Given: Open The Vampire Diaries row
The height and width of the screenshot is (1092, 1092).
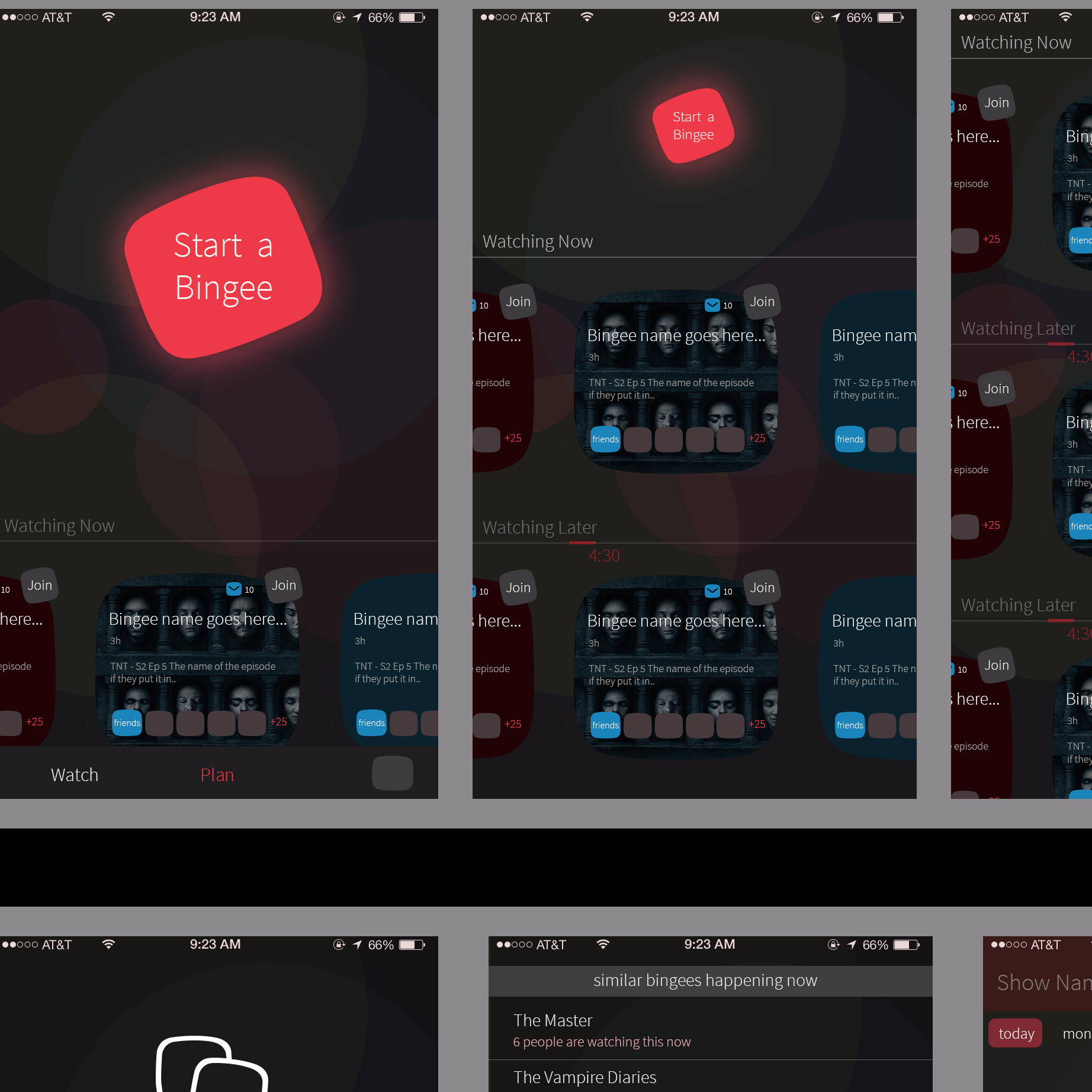Looking at the screenshot, I should point(711,1077).
